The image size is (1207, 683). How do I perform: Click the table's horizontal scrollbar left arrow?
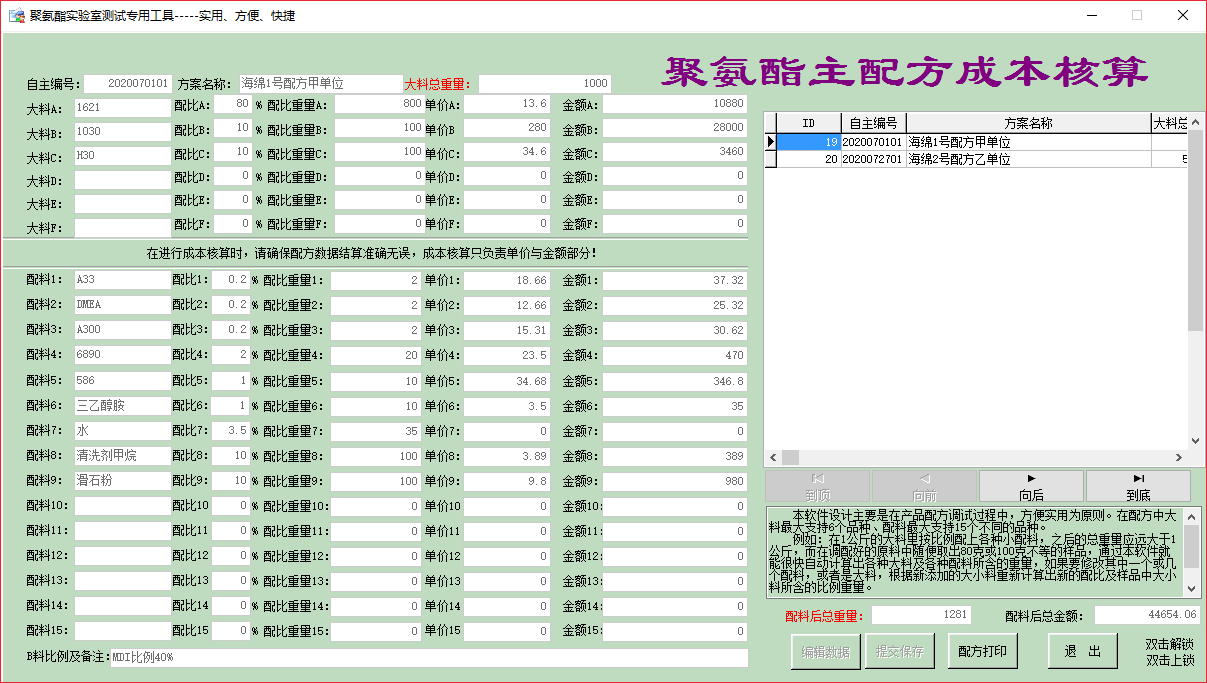(773, 457)
